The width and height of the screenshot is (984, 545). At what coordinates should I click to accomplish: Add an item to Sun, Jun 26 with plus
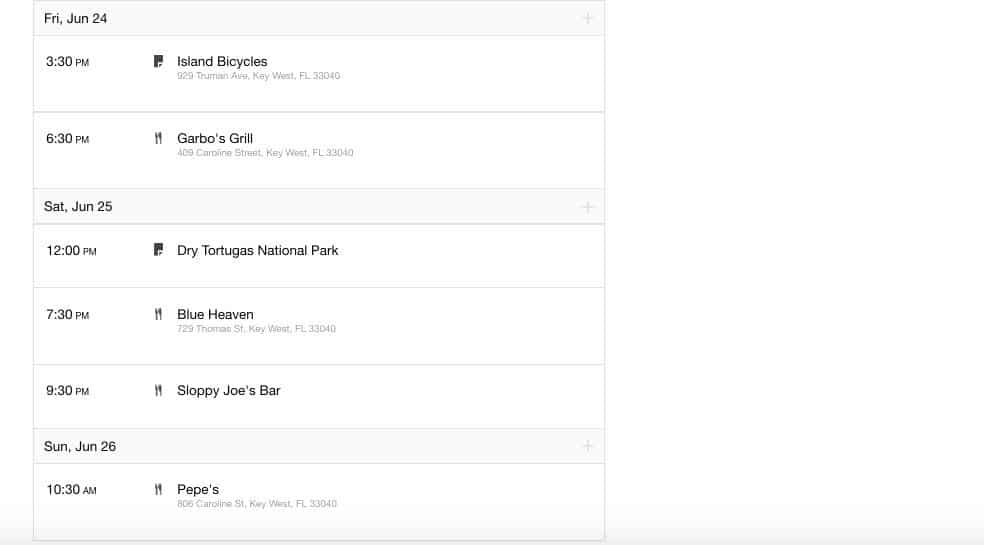[x=587, y=446]
